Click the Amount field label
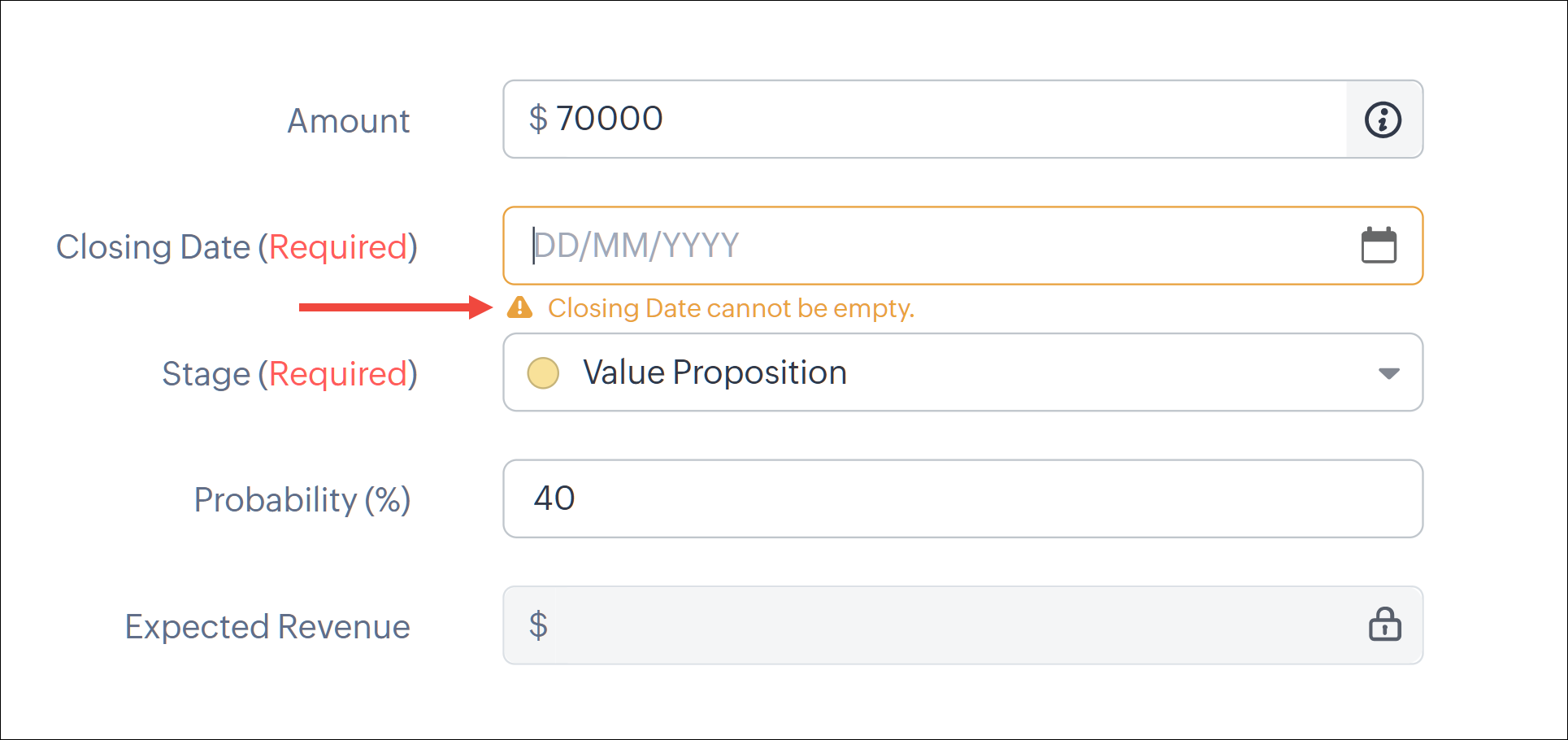The height and width of the screenshot is (740, 1568). (x=348, y=120)
